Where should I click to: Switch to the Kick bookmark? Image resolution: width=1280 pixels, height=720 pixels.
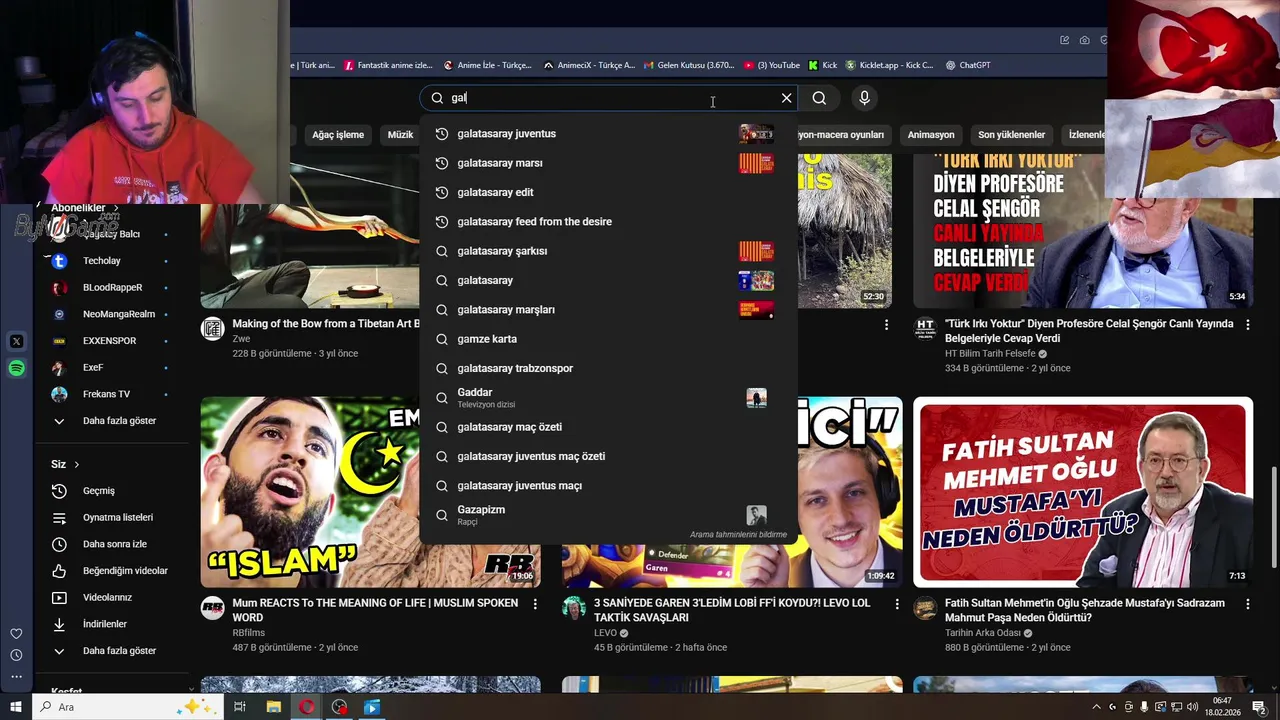(822, 65)
